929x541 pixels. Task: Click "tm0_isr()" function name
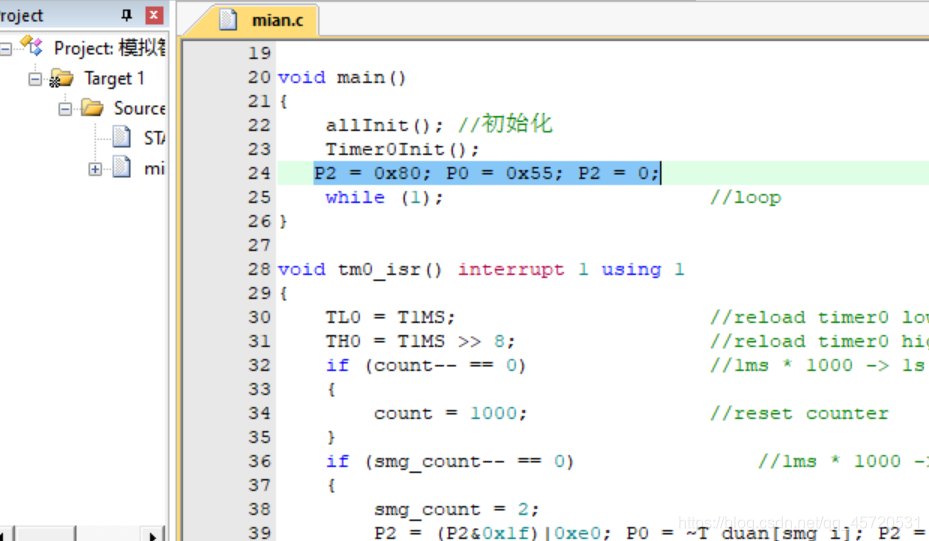click(390, 270)
